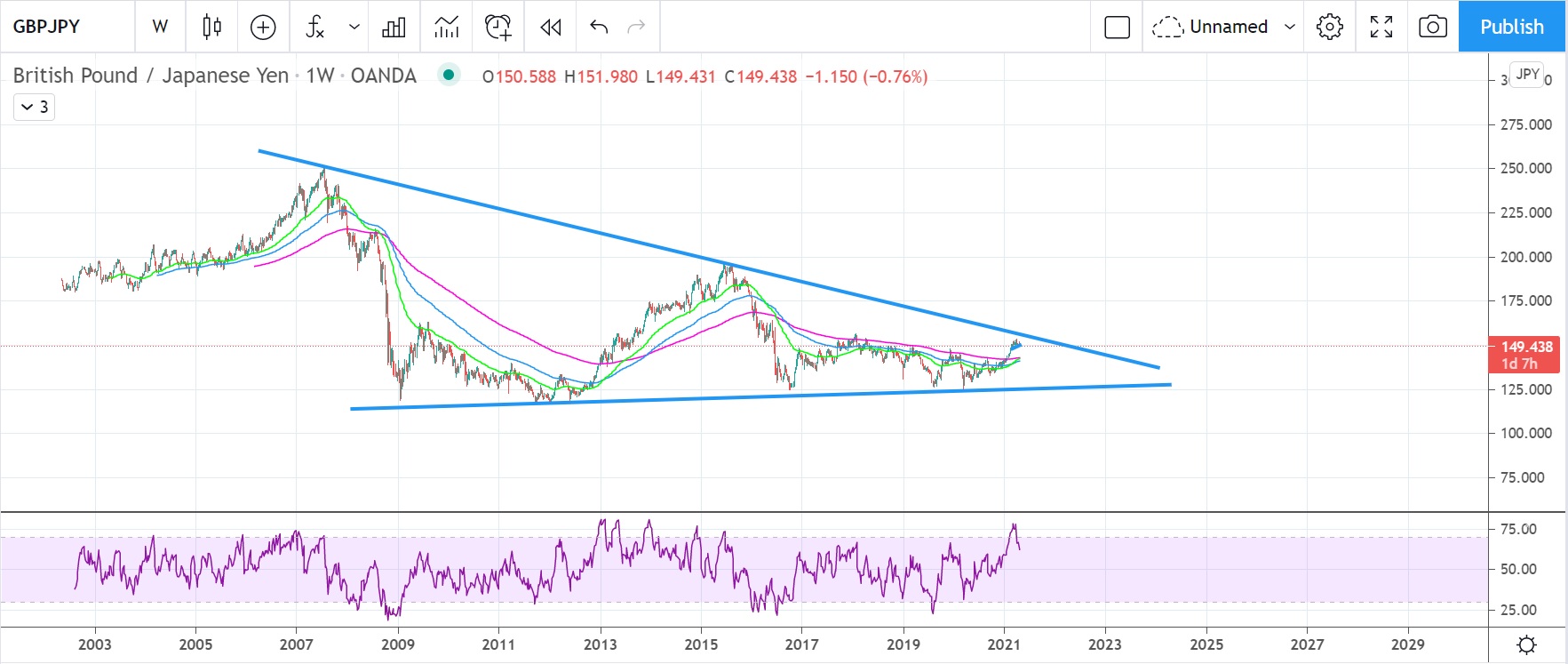
Task: Open the candlestick chart style selector
Action: [211, 27]
